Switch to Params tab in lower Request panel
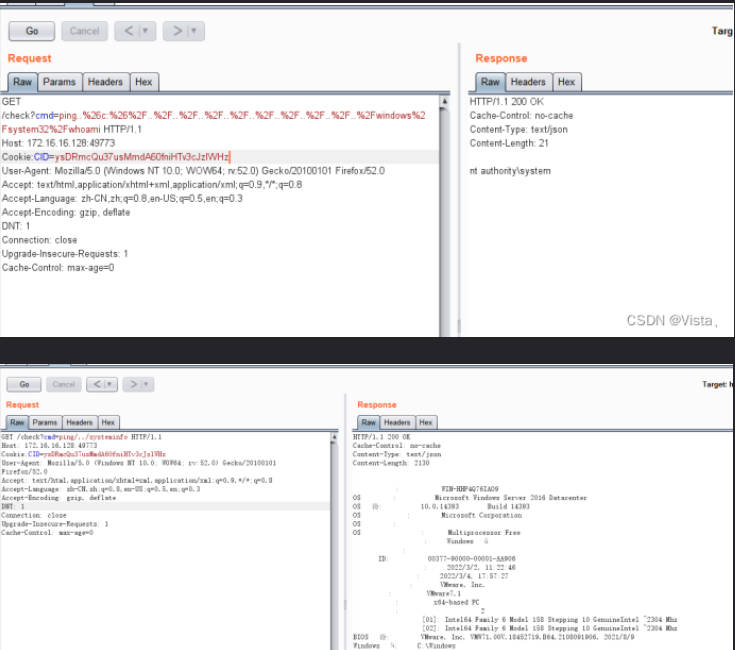This screenshot has width=735, height=650. [x=45, y=422]
